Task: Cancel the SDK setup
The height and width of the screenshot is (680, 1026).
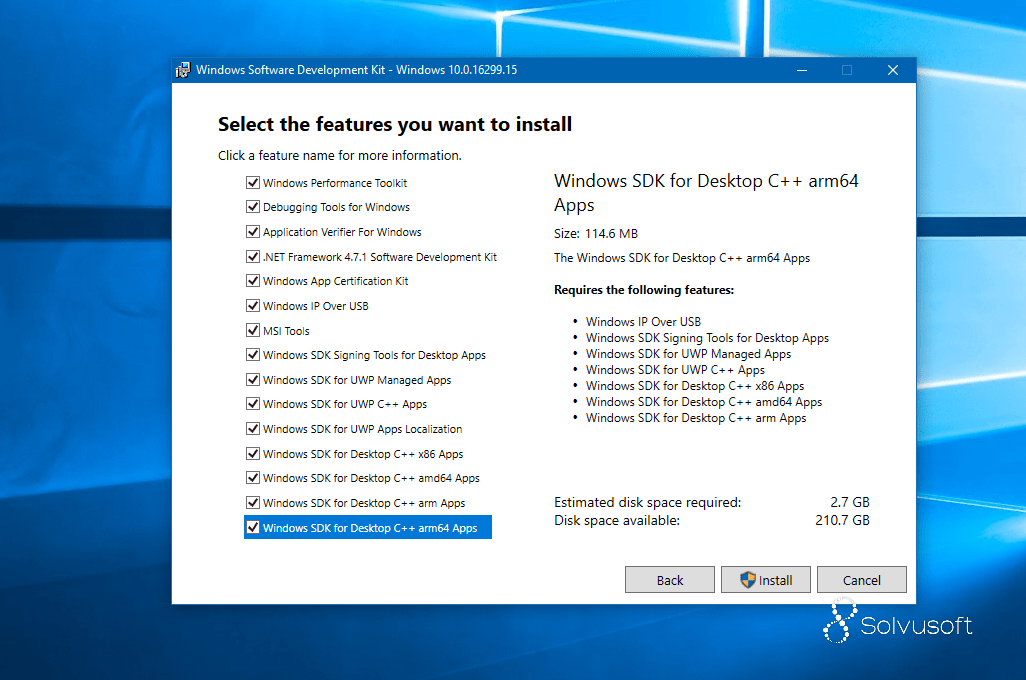Action: 862,580
